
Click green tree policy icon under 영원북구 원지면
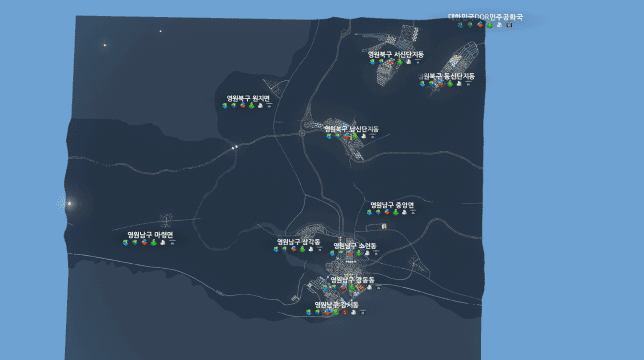pos(251,105)
